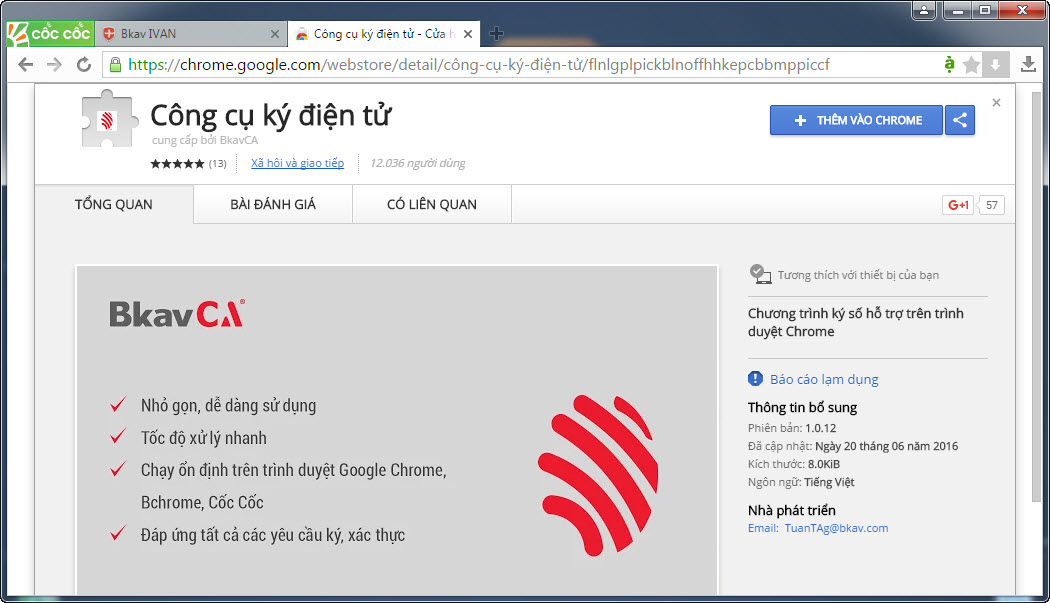Close the Công cụ ký điện tử tab
This screenshot has height=603, width=1050.
coord(468,34)
